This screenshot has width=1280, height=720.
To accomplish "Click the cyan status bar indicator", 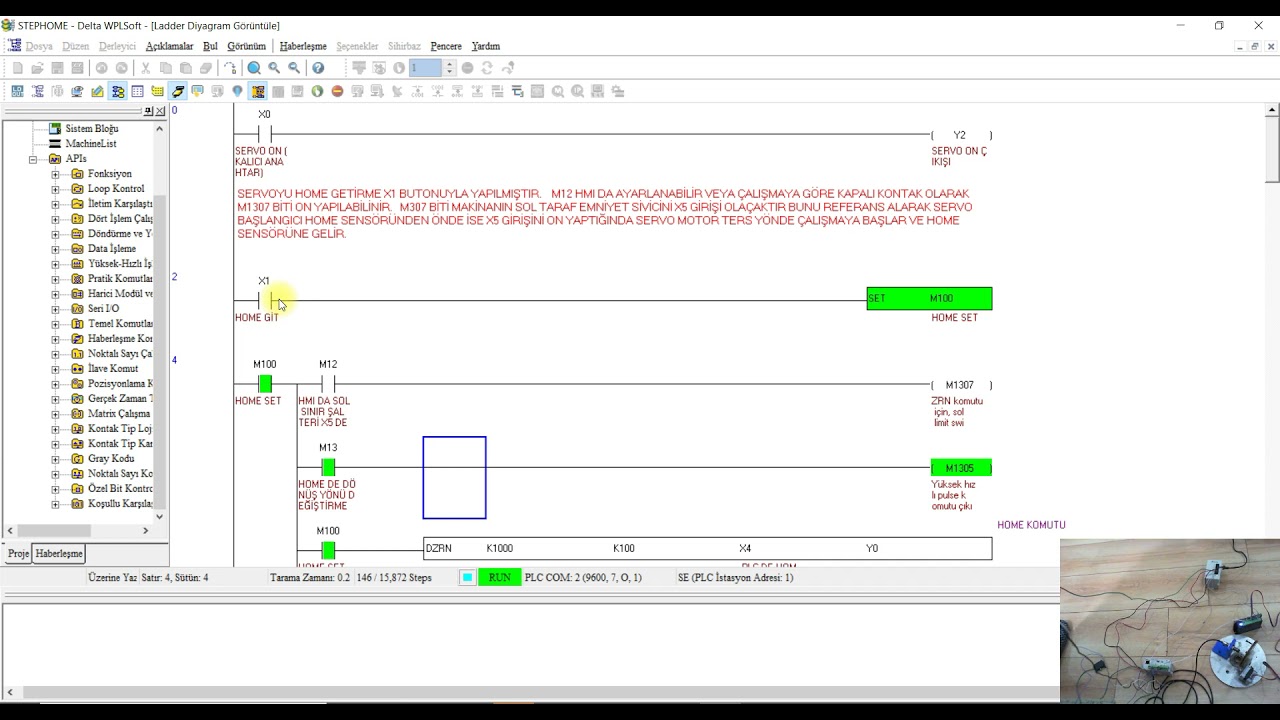I will (467, 577).
